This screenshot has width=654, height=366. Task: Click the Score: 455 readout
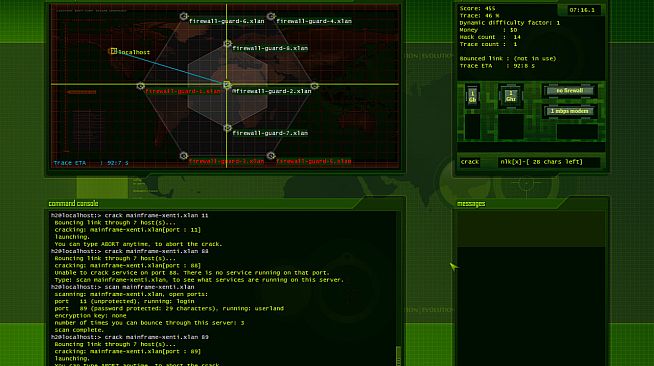(478, 8)
